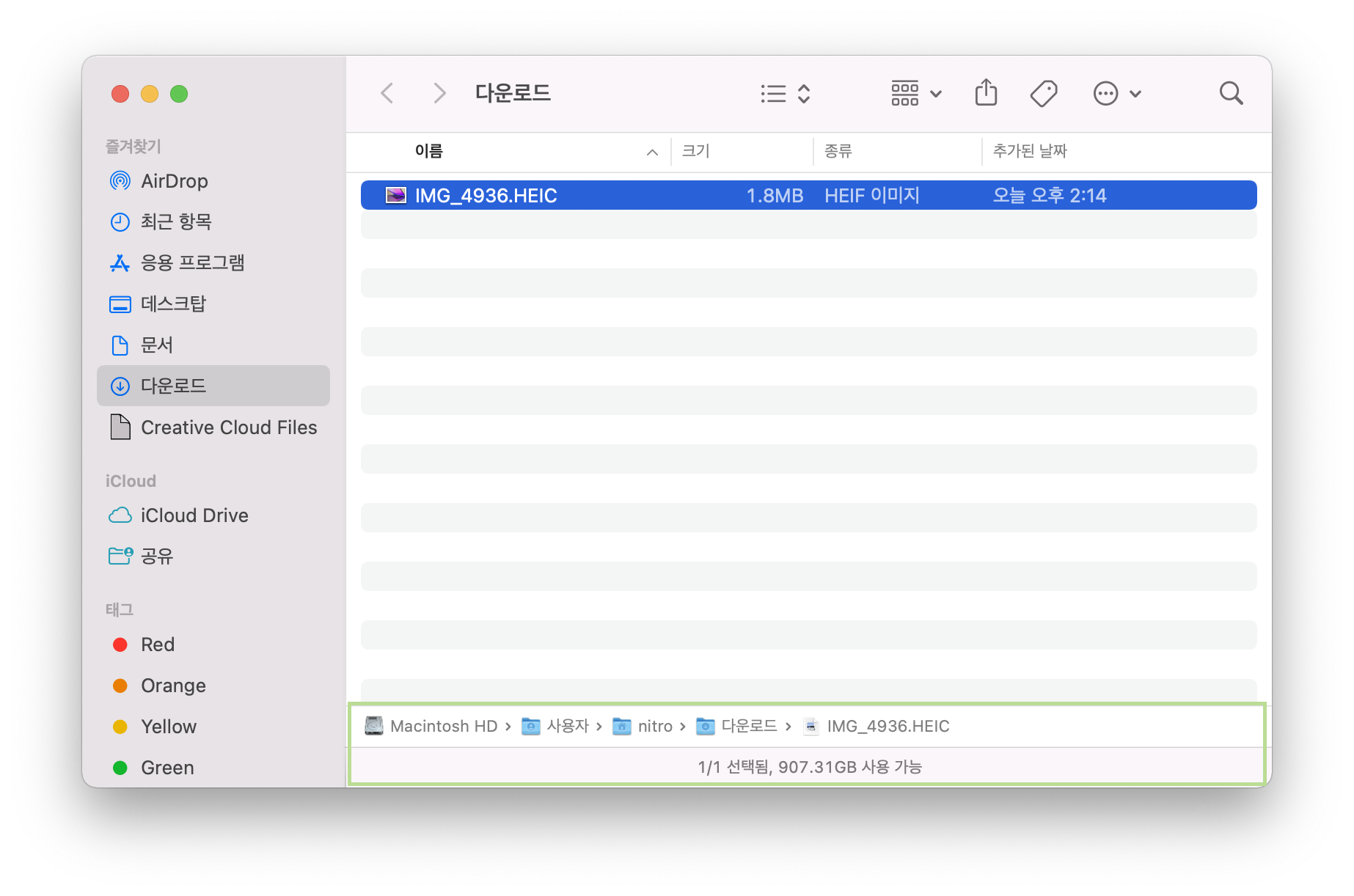1354x896 pixels.
Task: Open the group-by grid dropdown
Action: point(916,93)
